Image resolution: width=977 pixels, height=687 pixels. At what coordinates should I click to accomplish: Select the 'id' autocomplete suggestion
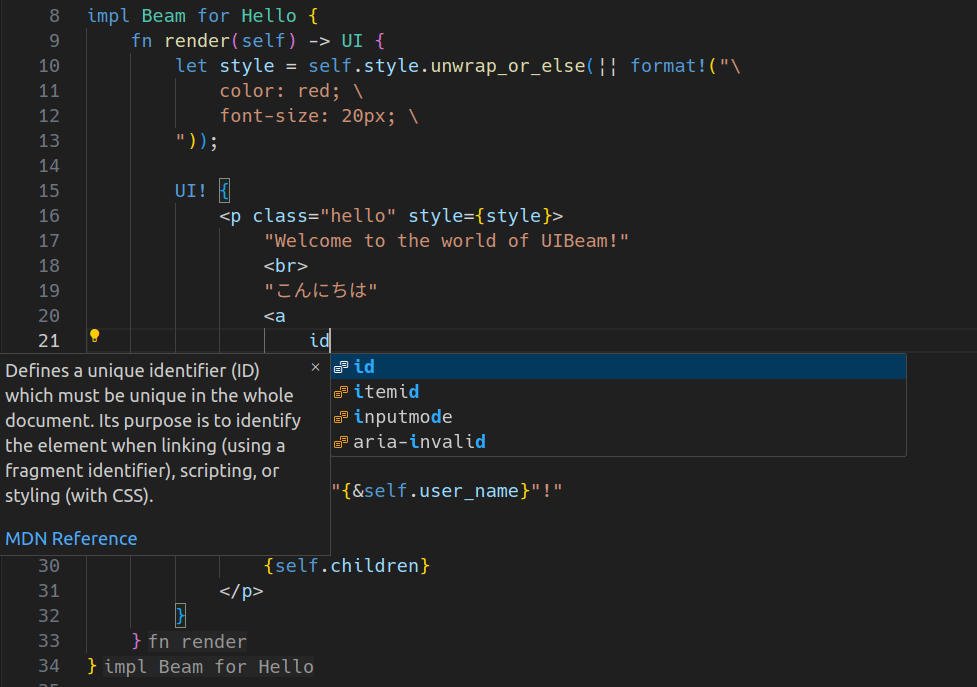[x=618, y=367]
